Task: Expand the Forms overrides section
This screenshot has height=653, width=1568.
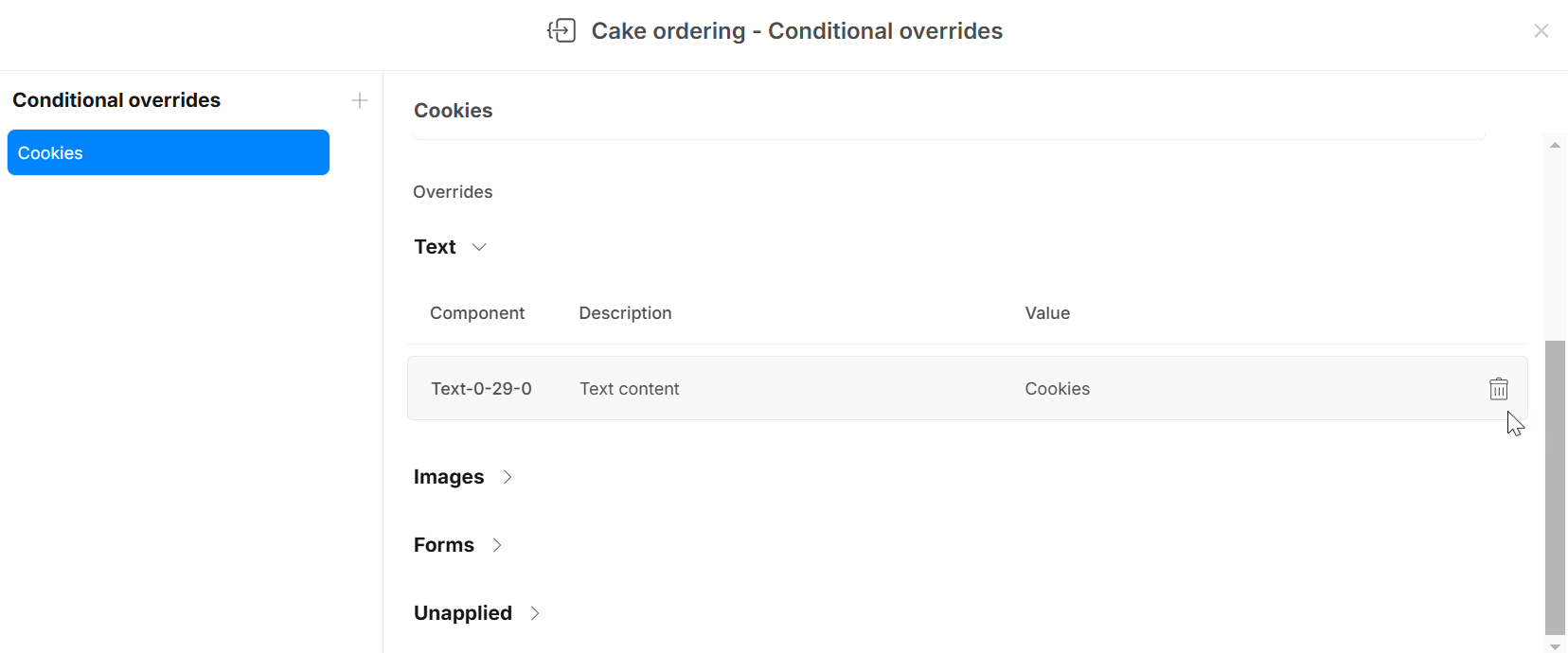Action: 497,545
